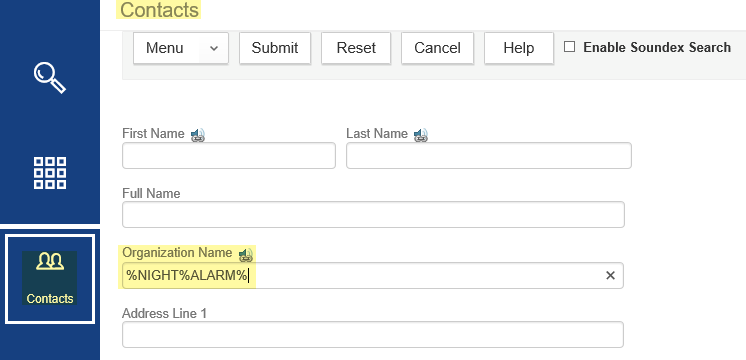Image resolution: width=746 pixels, height=360 pixels.
Task: Open the grid apps launcher icon
Action: pos(49,173)
